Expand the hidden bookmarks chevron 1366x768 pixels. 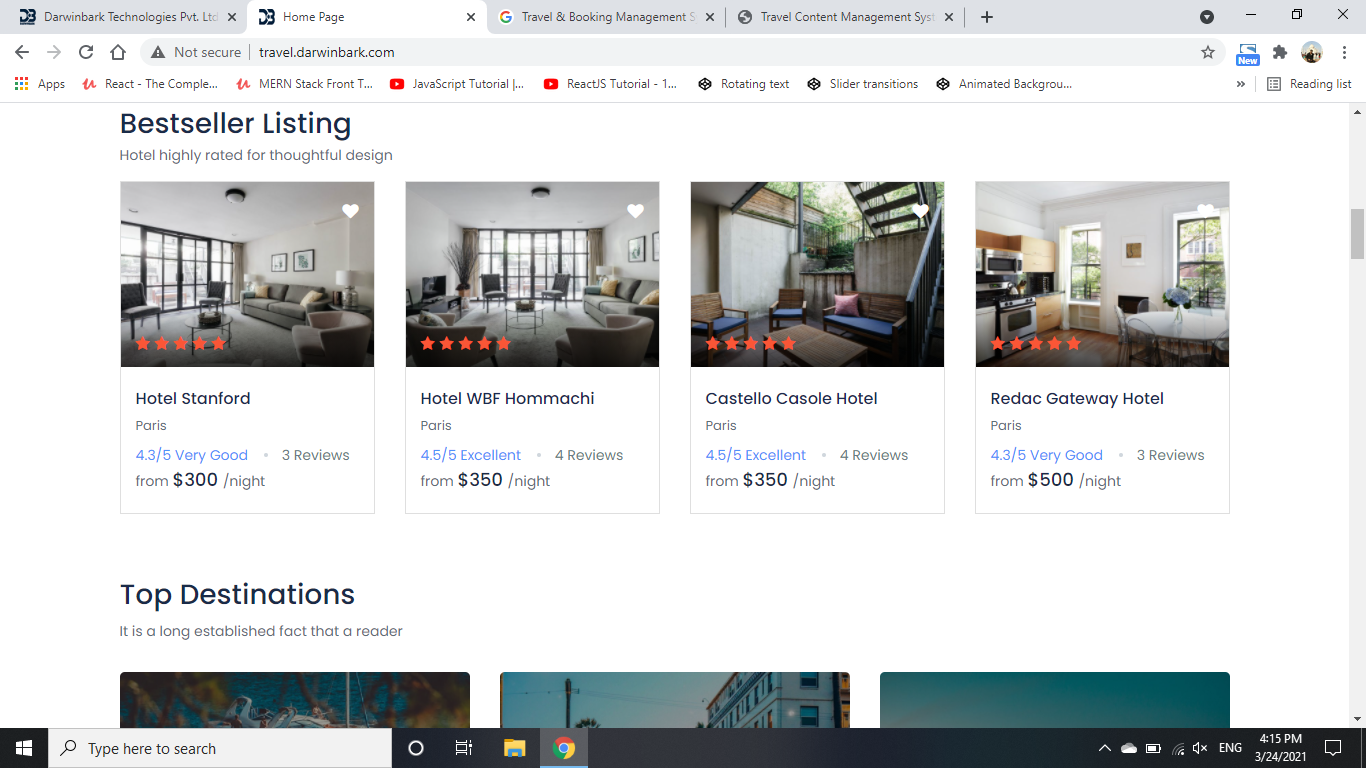tap(1241, 84)
